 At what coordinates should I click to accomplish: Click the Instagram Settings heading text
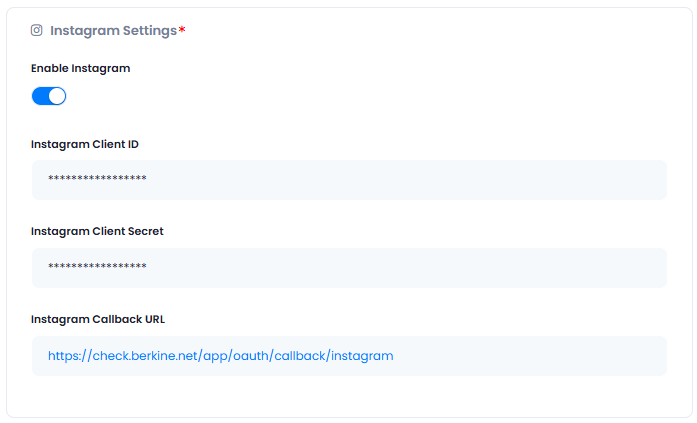point(113,31)
